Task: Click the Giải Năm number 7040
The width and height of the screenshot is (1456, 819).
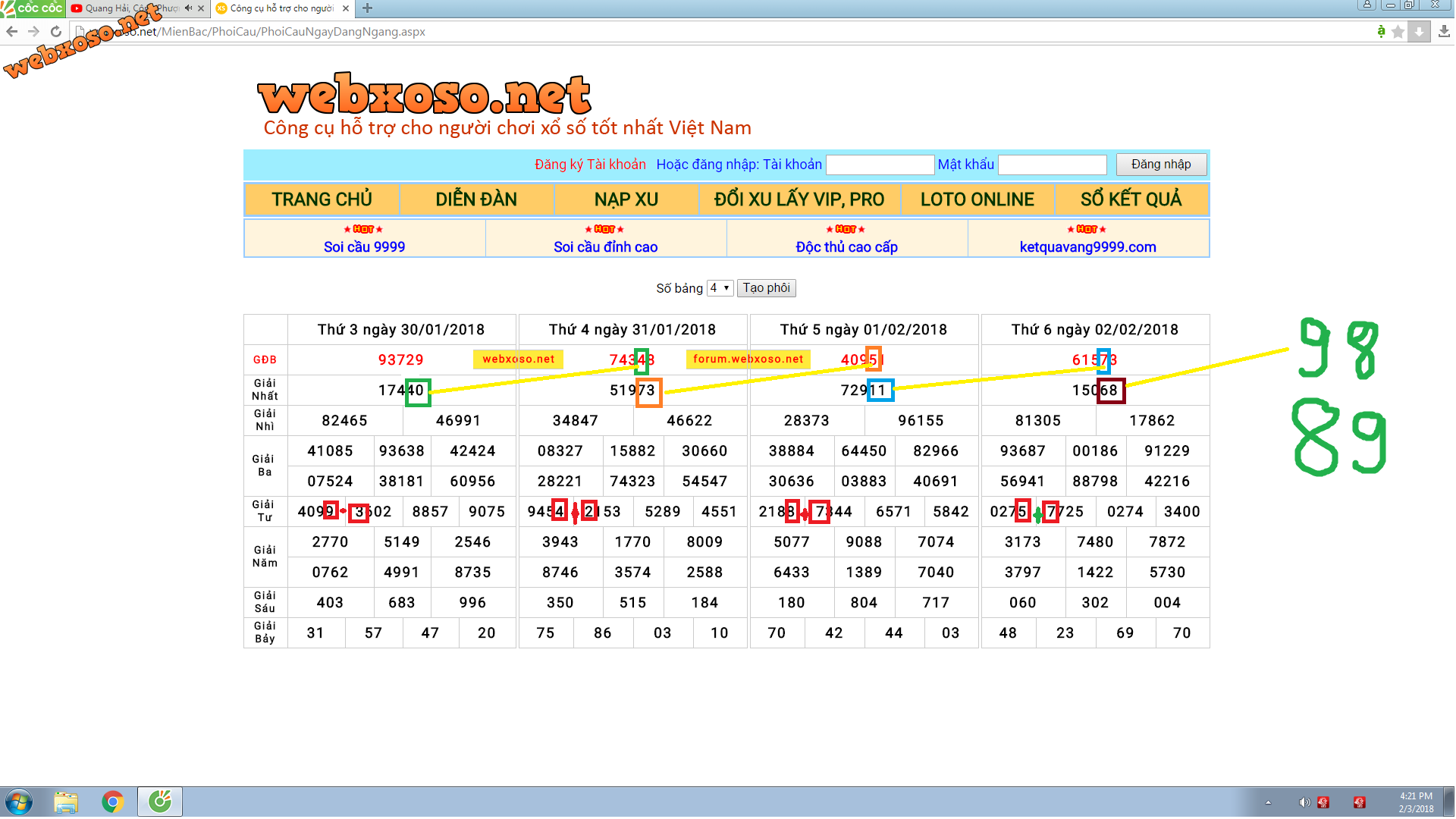Action: 936,573
